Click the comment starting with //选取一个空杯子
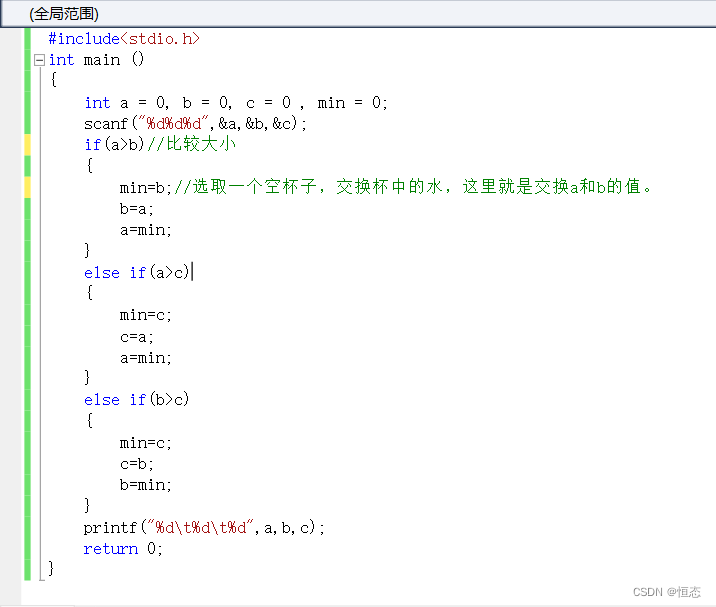 [413, 187]
